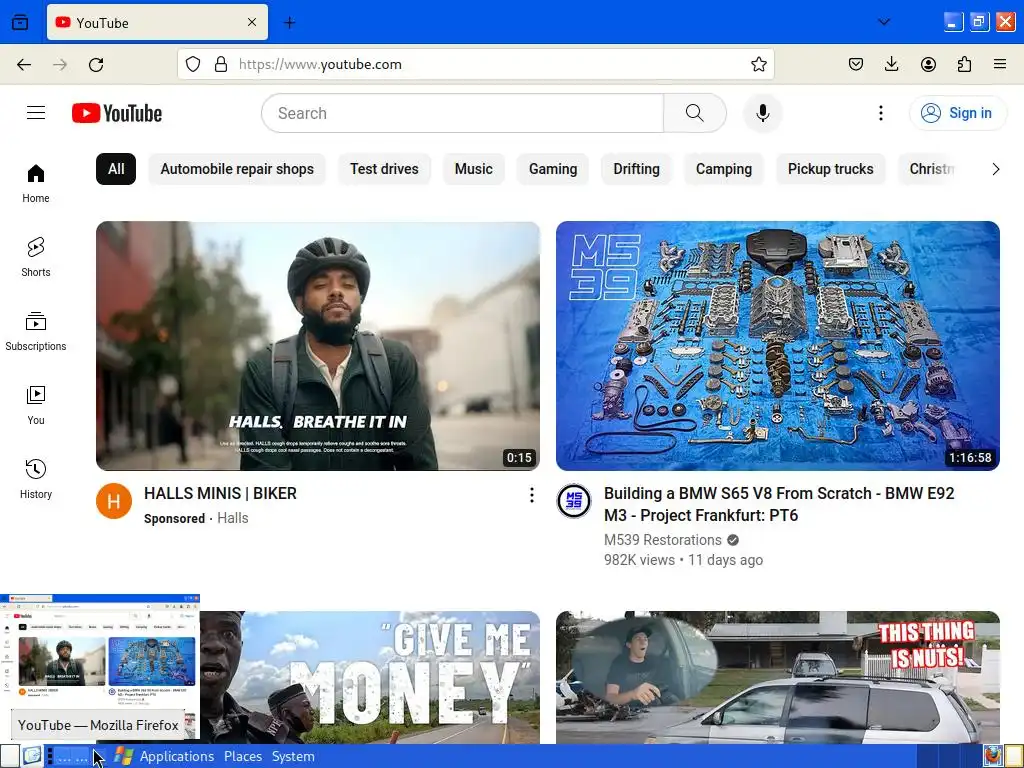Click the site security padlock icon
This screenshot has height=768, width=1024.
click(x=221, y=64)
